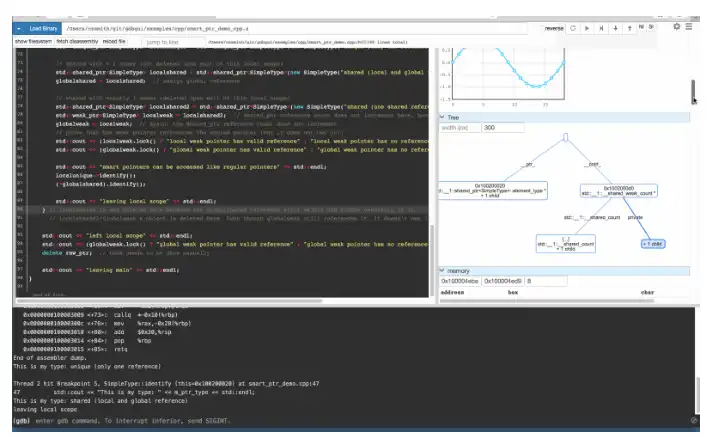Click the memory start address field
The height and width of the screenshot is (437, 708).
[x=460, y=281]
